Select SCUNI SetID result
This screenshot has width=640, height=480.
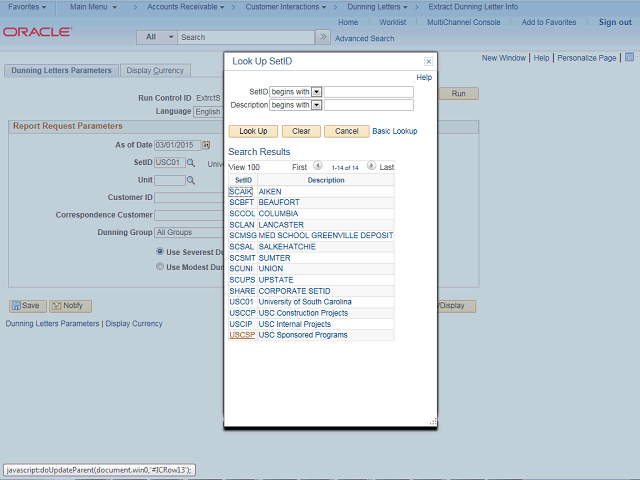click(241, 269)
